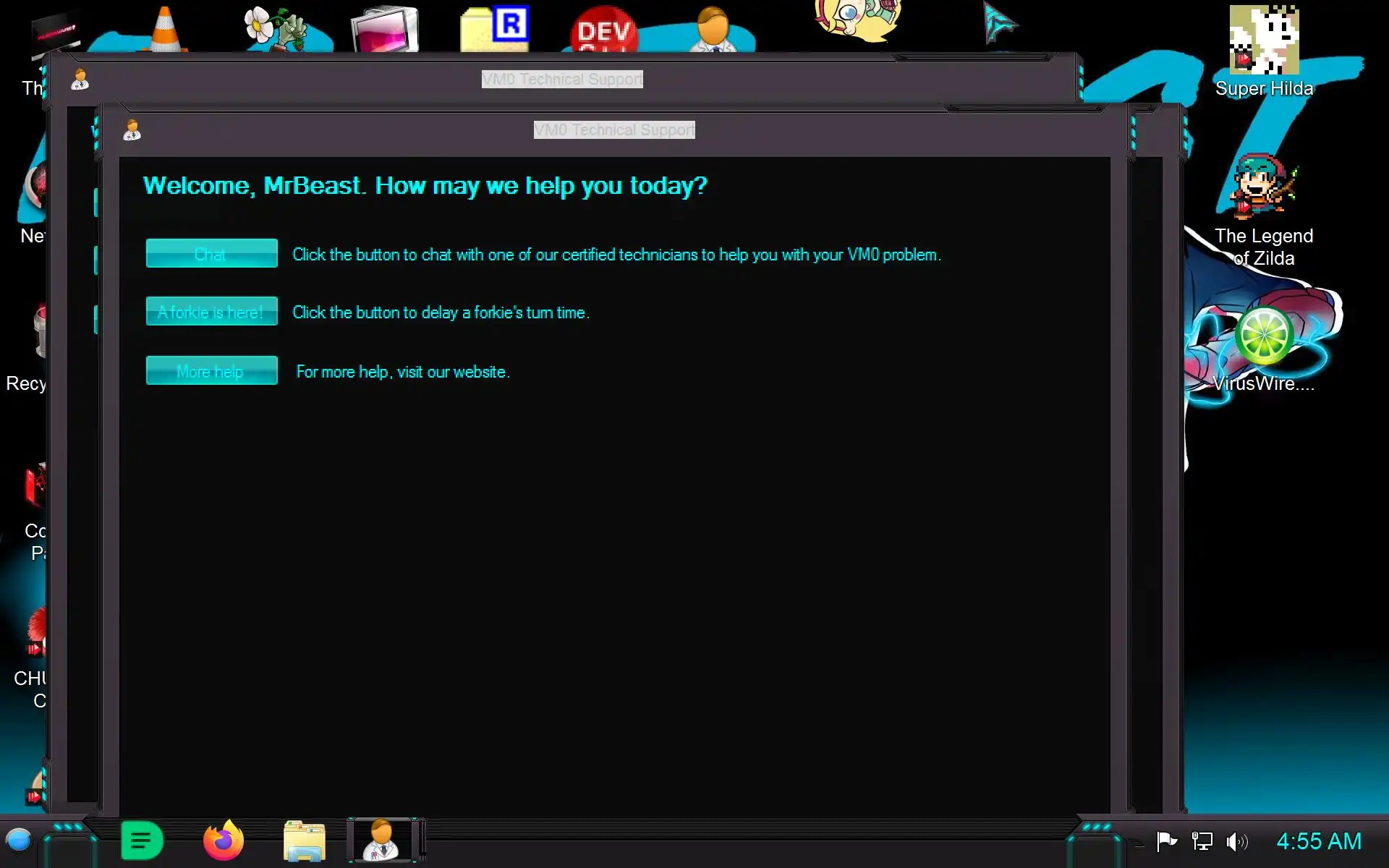The width and height of the screenshot is (1389, 868).
Task: Click the 4:55 AM system clock
Action: pyautogui.click(x=1318, y=841)
